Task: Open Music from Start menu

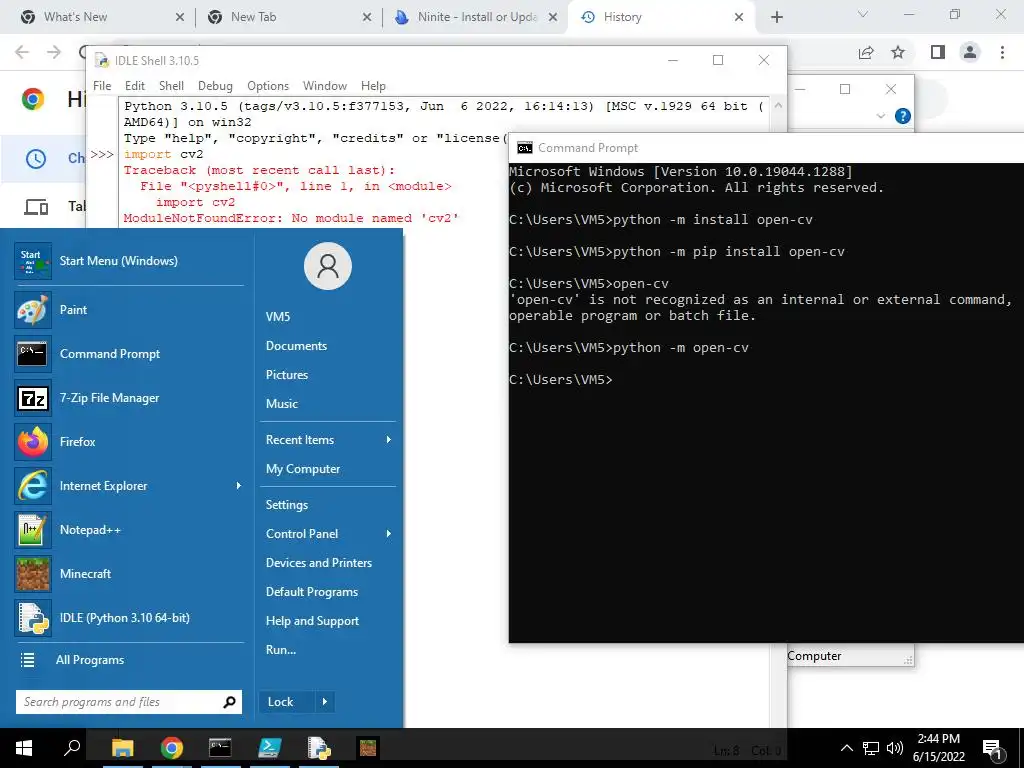Action: (x=281, y=404)
